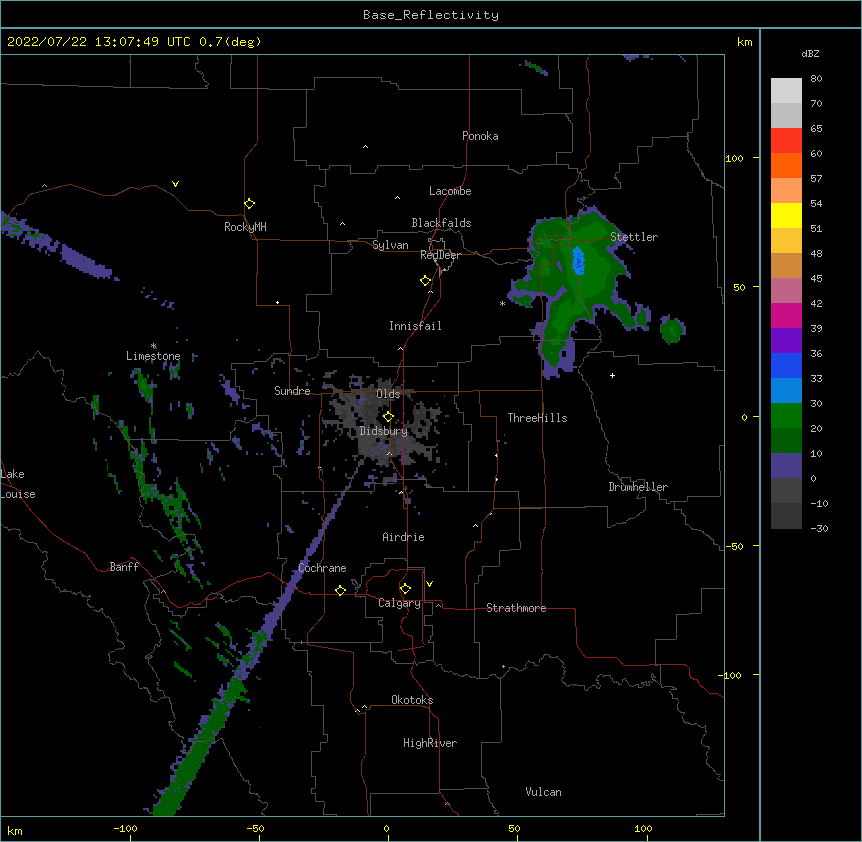Screen dimensions: 862x842
Task: Click the Innisfail label
Action: pos(415,326)
